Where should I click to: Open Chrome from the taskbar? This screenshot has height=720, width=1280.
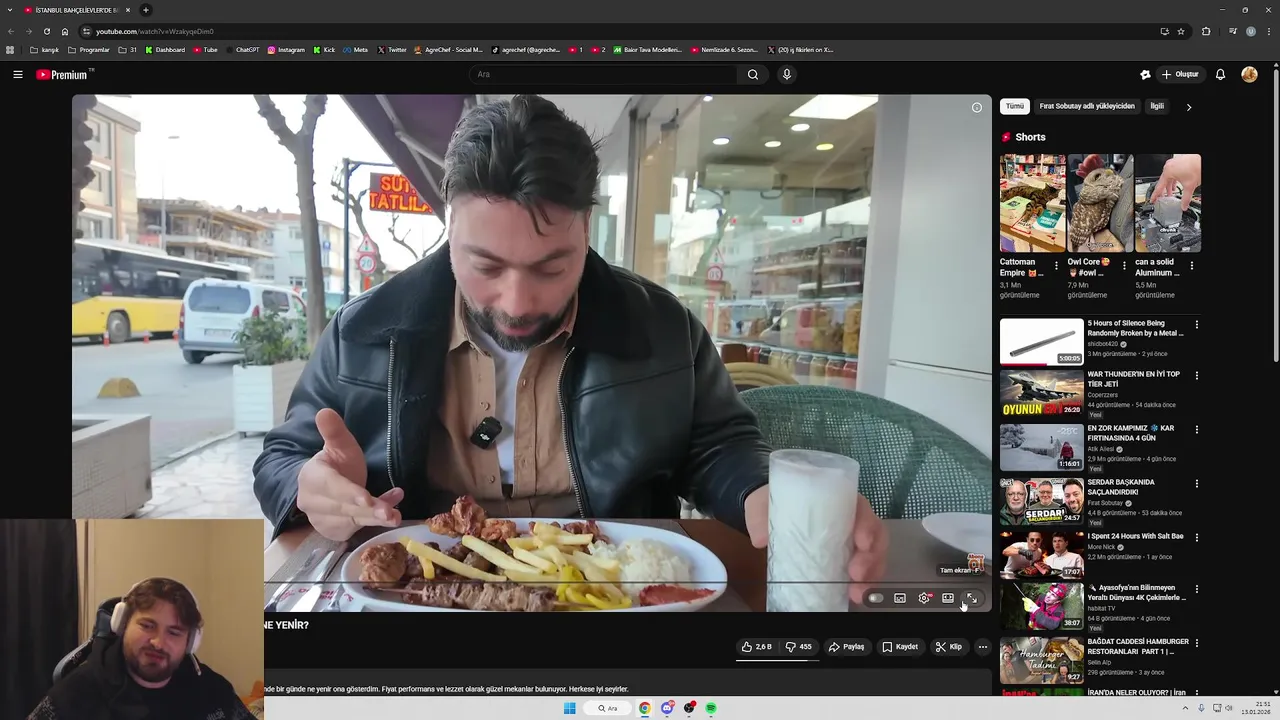click(645, 708)
